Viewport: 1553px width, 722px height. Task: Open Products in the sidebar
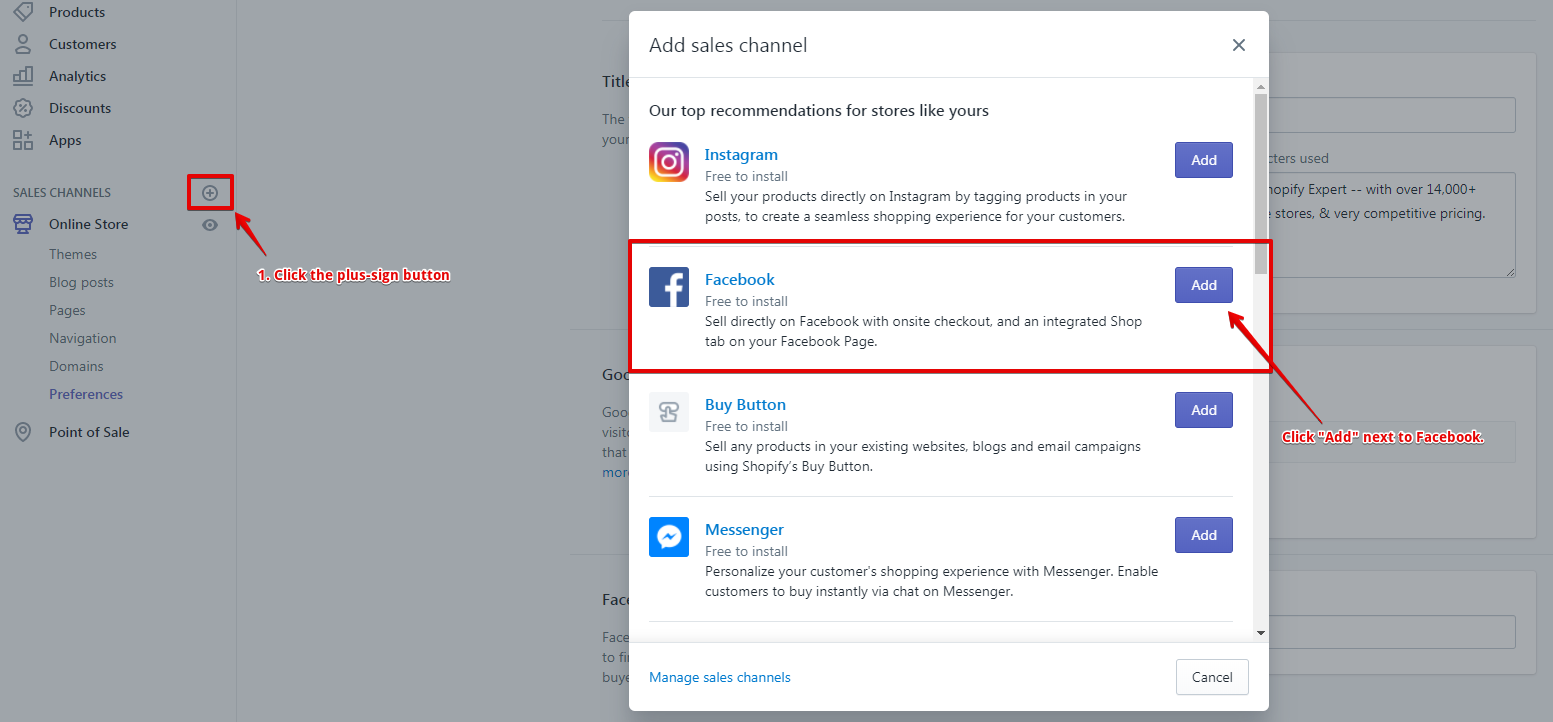click(x=77, y=12)
